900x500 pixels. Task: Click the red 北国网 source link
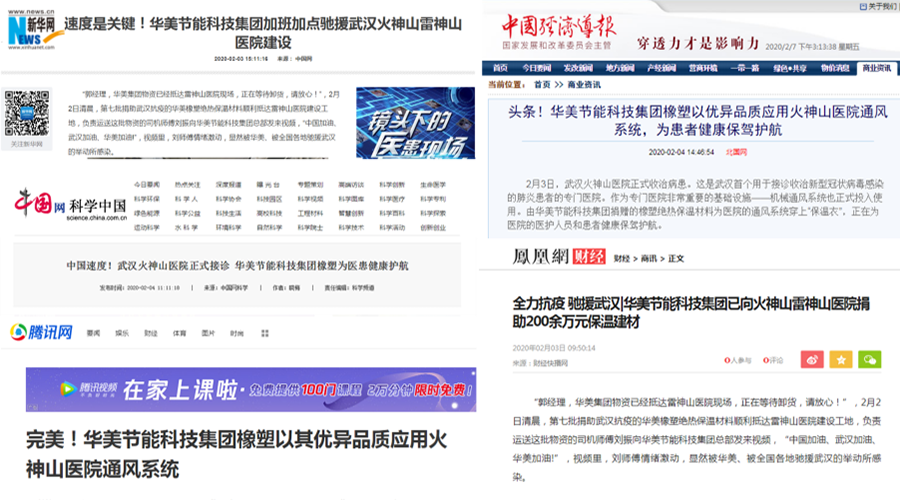736,152
